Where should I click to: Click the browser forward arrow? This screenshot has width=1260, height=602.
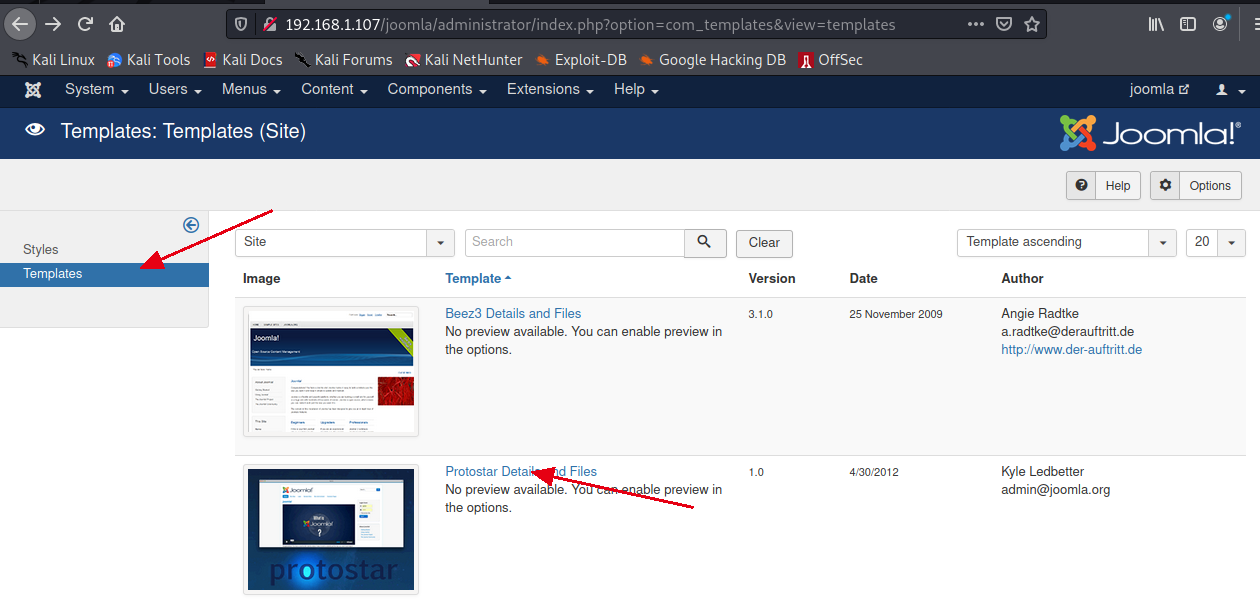tap(53, 24)
